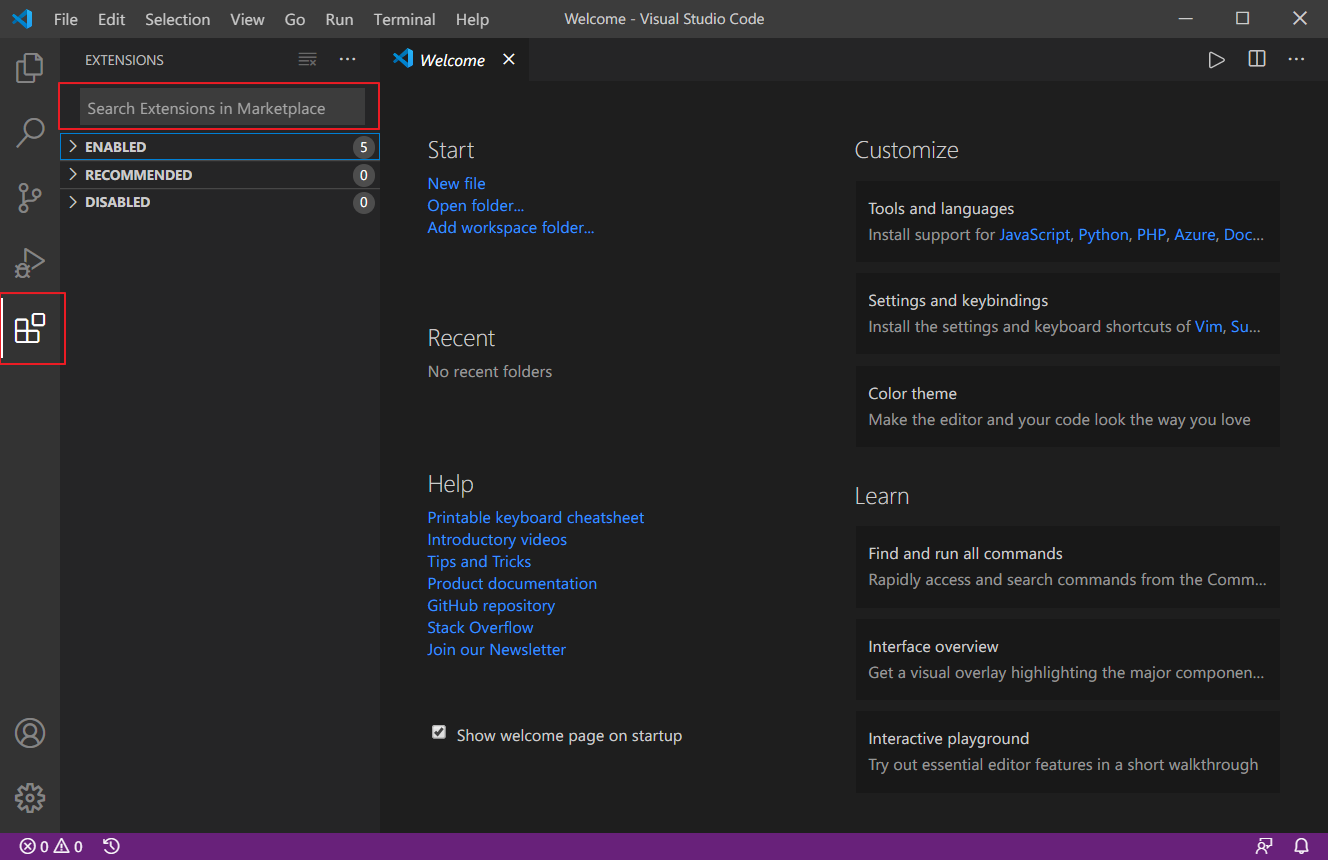Click the PHP language link
1328x860 pixels.
click(1151, 235)
